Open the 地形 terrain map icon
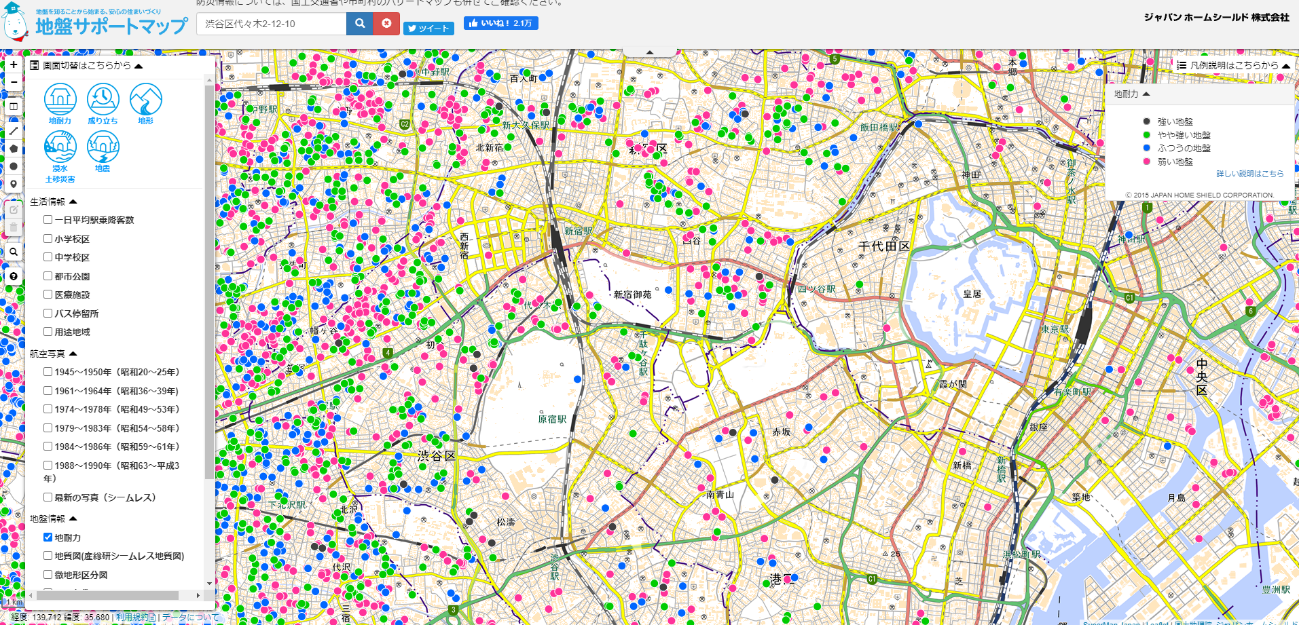 pyautogui.click(x=146, y=100)
